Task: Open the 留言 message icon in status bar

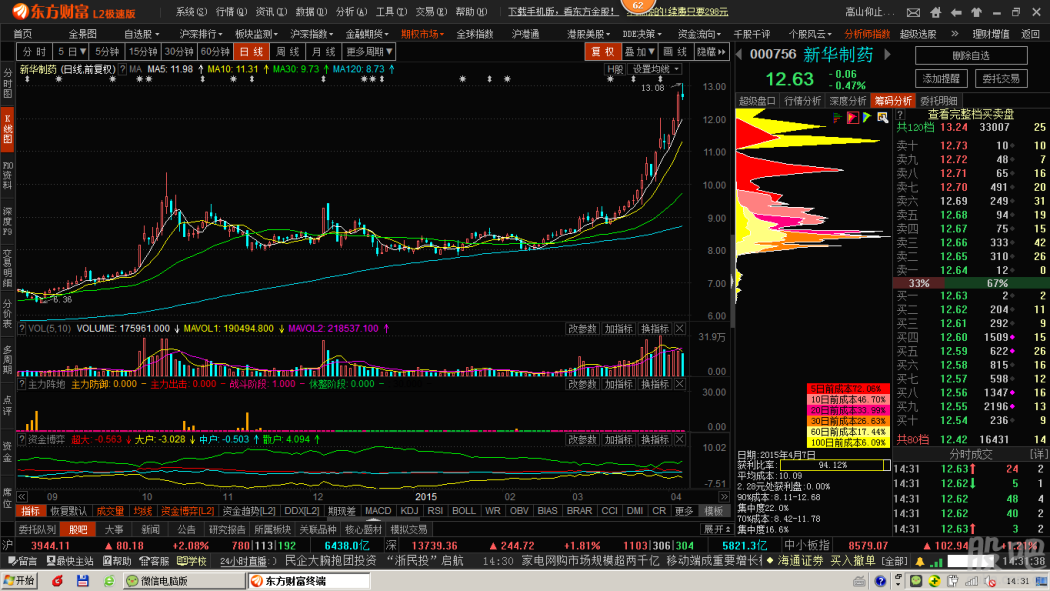Action: (x=22, y=561)
